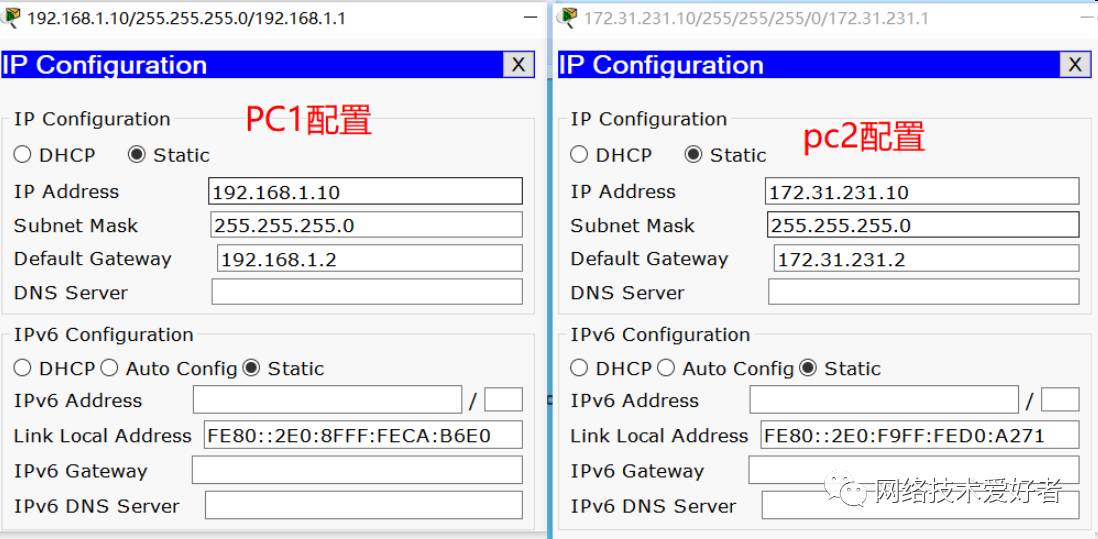This screenshot has width=1098, height=539.
Task: Click PC1 DNS Server input box
Action: click(x=366, y=292)
